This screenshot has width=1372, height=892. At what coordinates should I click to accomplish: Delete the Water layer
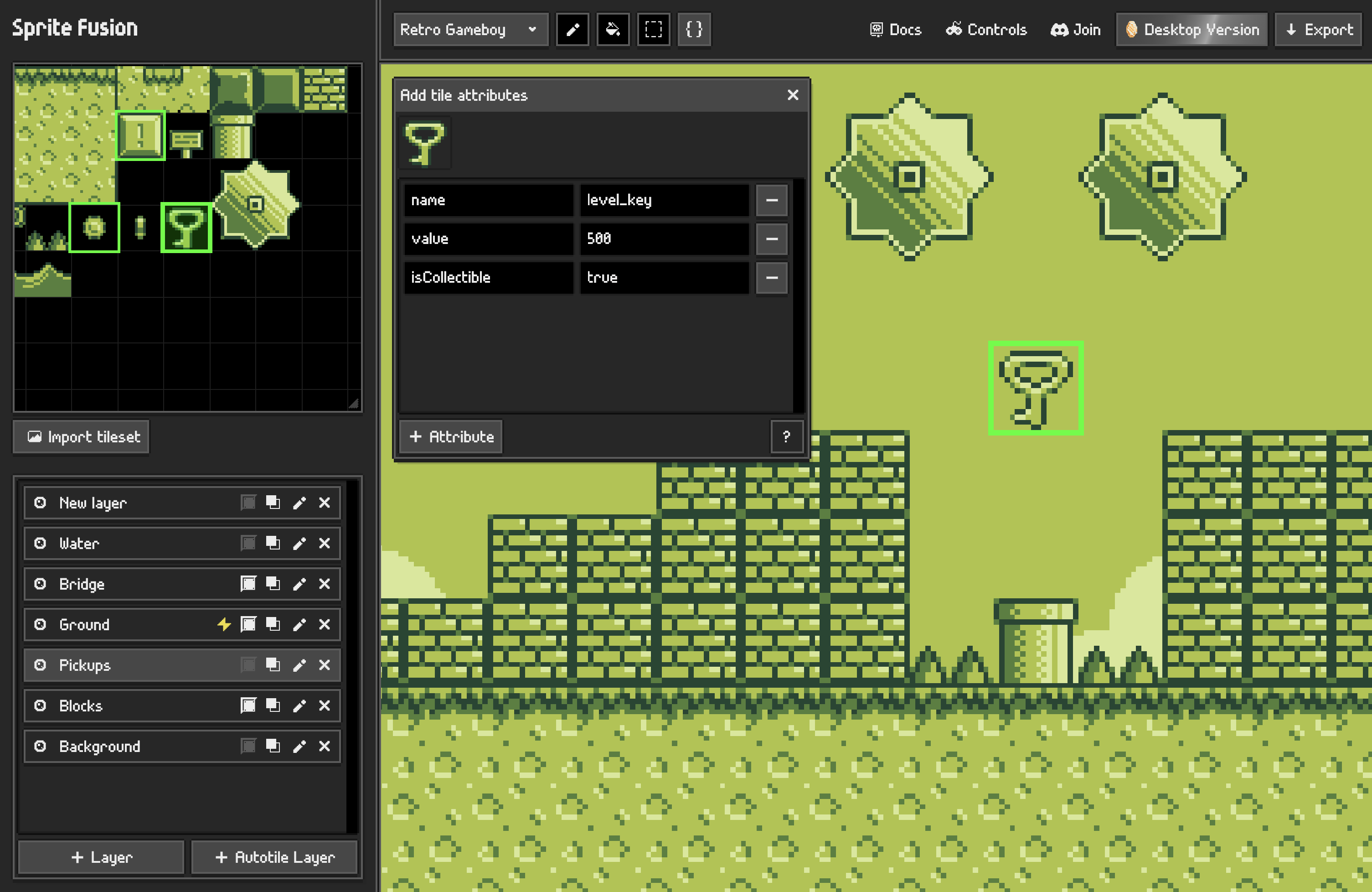(325, 543)
